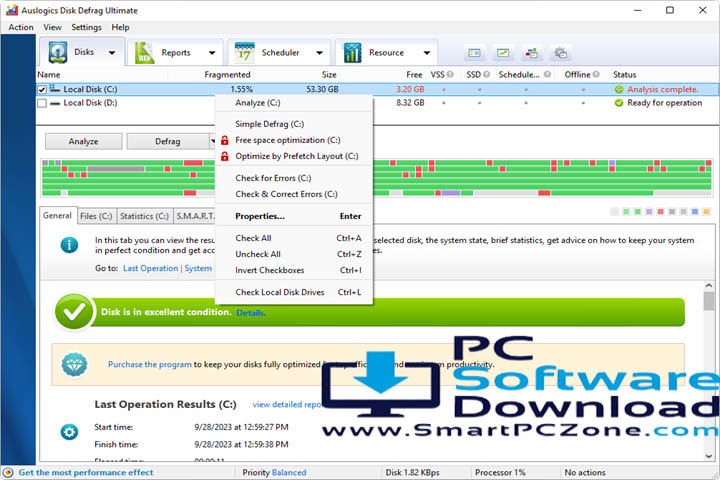Viewport: 720px width, 480px height.
Task: Click the red legend color swatch
Action: [660, 212]
